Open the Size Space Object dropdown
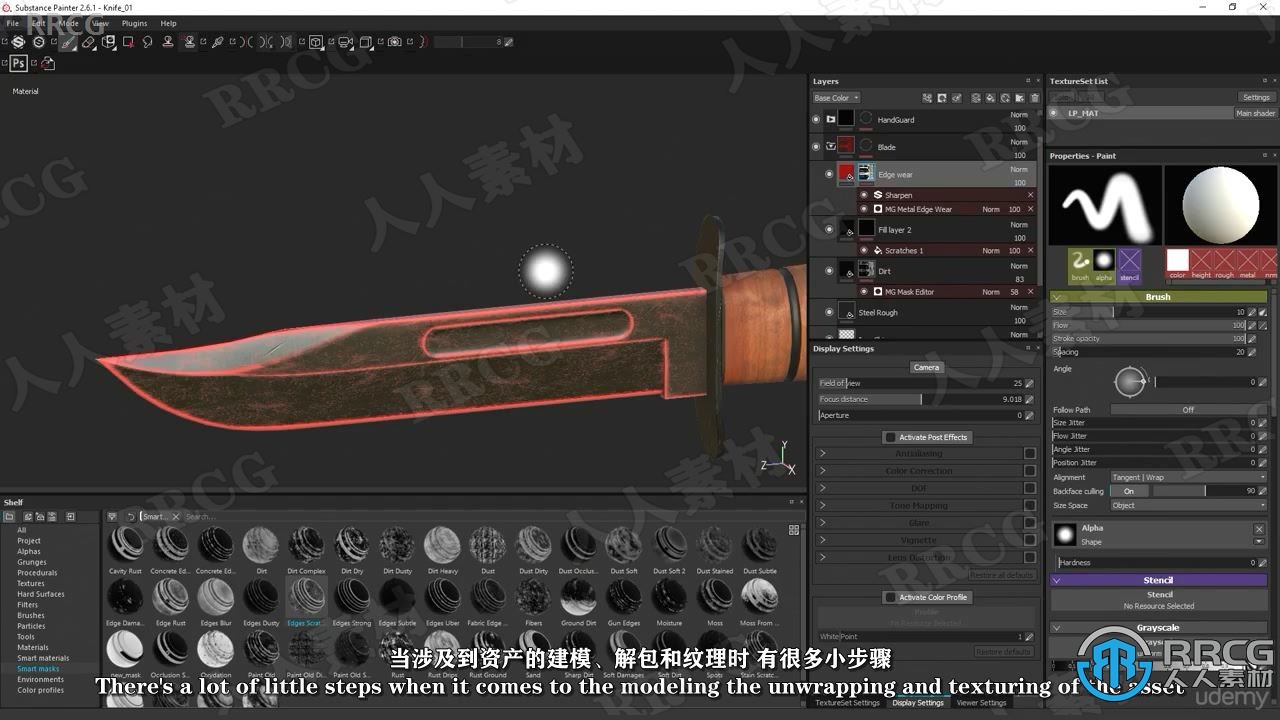Image resolution: width=1280 pixels, height=720 pixels. (x=1188, y=505)
